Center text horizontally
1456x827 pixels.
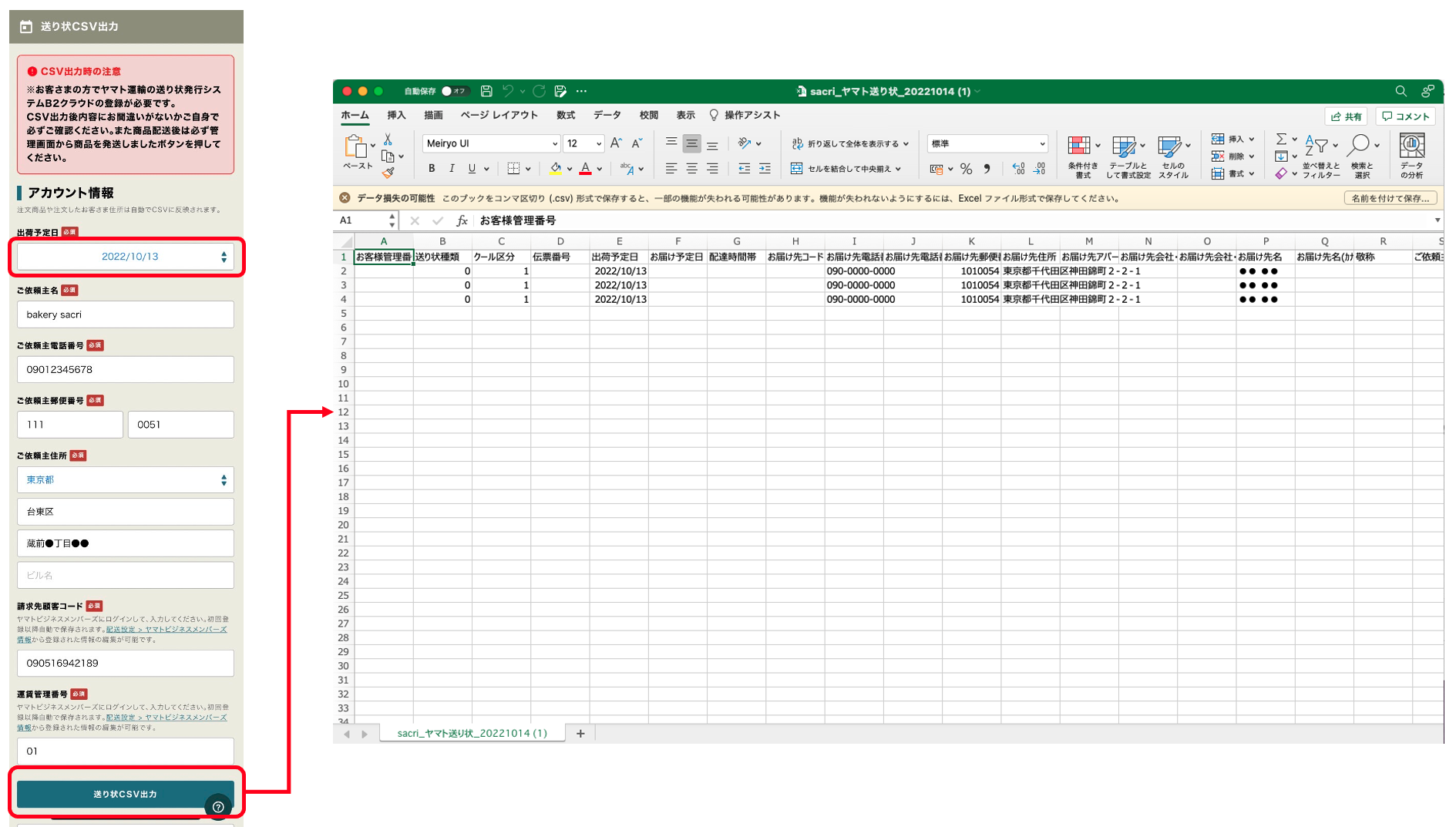pyautogui.click(x=691, y=168)
